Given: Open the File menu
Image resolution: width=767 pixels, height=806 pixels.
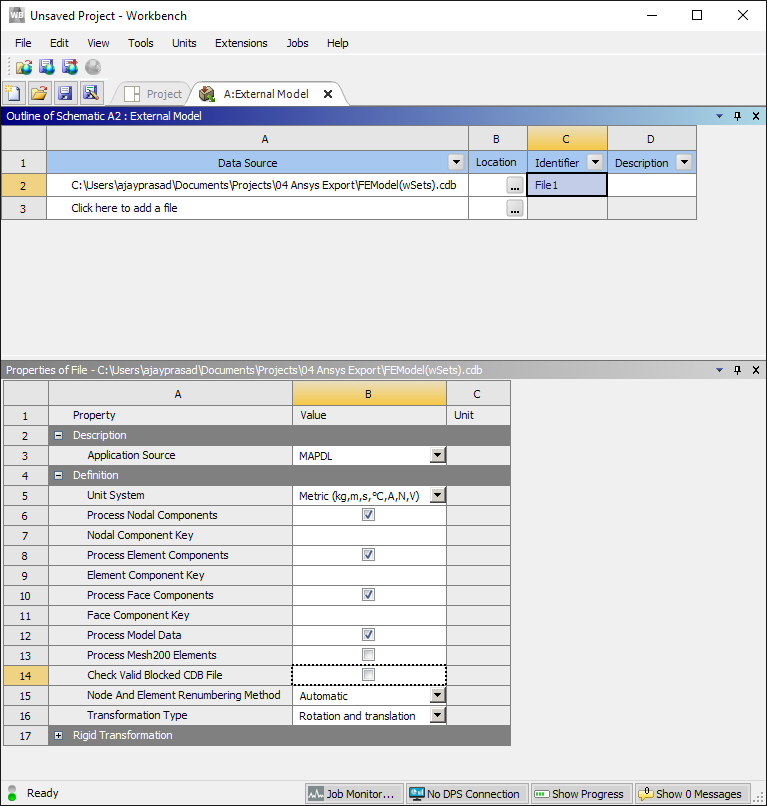Looking at the screenshot, I should pyautogui.click(x=23, y=43).
